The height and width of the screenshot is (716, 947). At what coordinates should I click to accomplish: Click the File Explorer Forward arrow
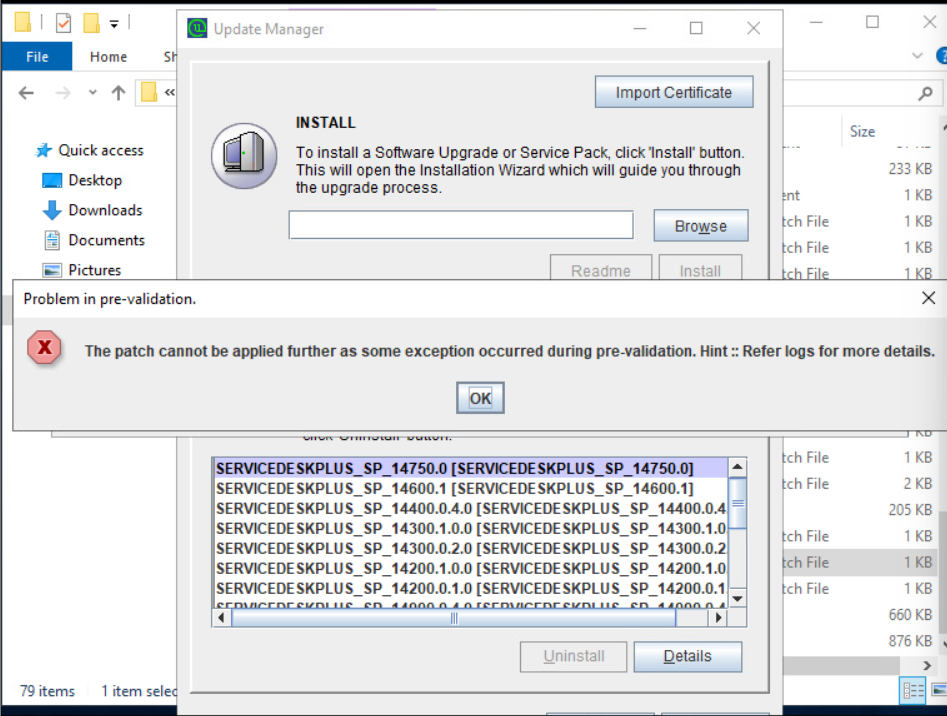pos(63,93)
